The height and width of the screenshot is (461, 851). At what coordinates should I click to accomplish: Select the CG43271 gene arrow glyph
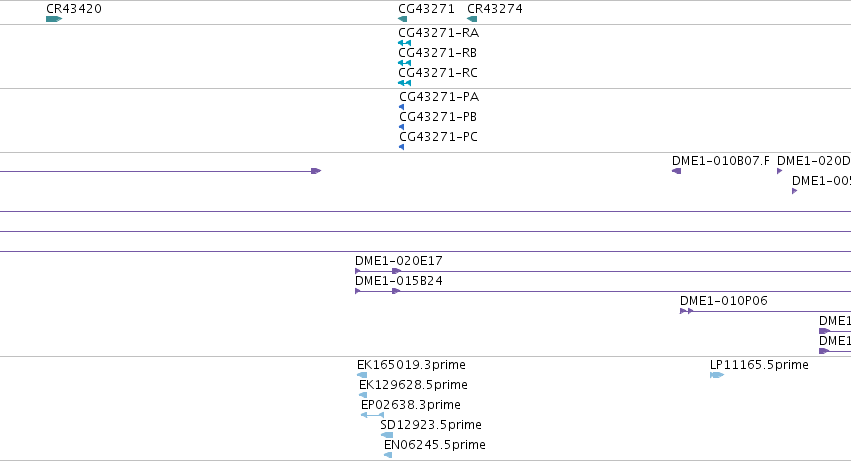click(x=402, y=19)
